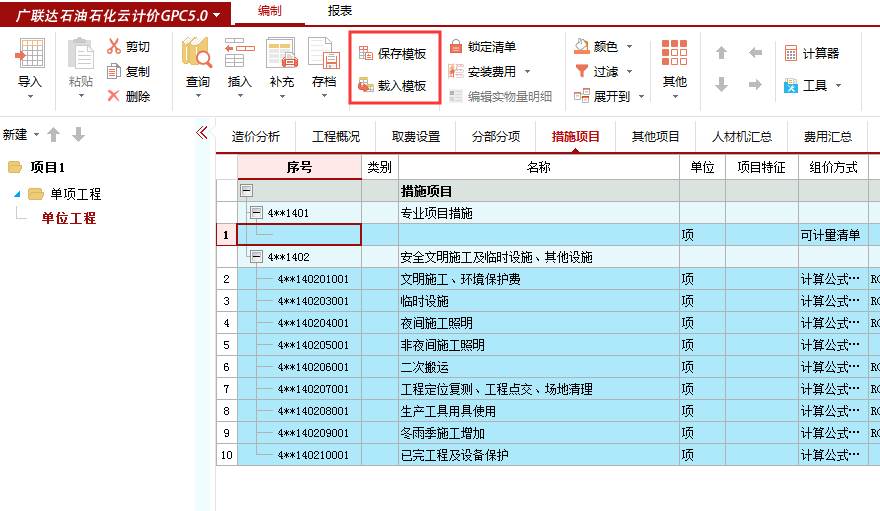Copy selection with 复制
The width and height of the screenshot is (880, 511).
[129, 71]
